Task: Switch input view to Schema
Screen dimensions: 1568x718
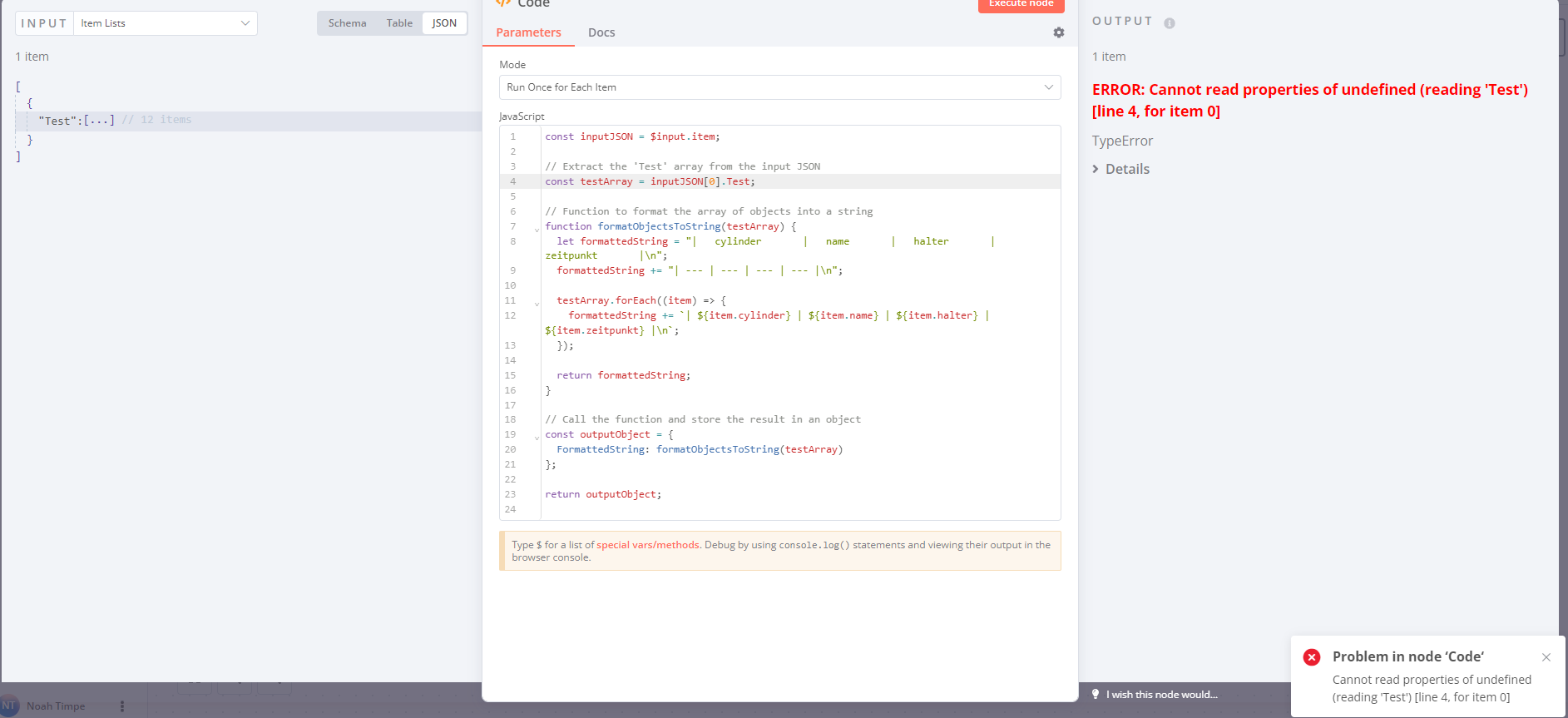Action: pyautogui.click(x=347, y=23)
